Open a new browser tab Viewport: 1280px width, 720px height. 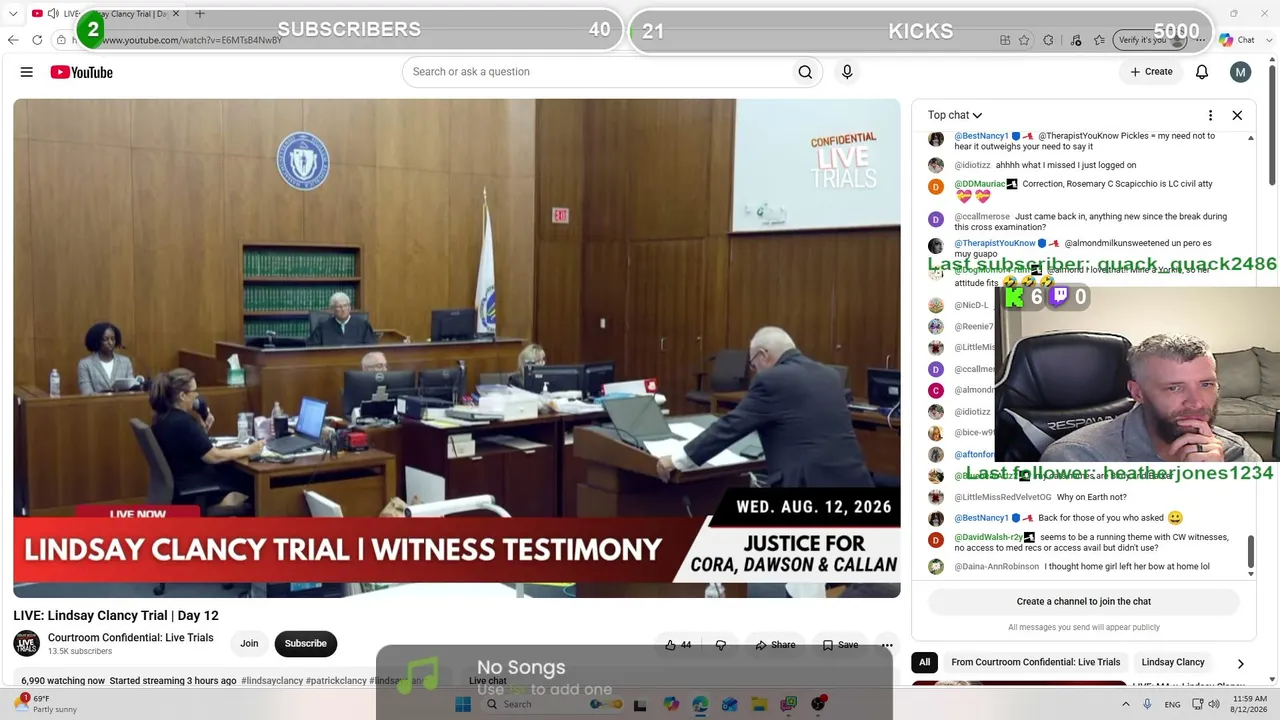click(200, 14)
